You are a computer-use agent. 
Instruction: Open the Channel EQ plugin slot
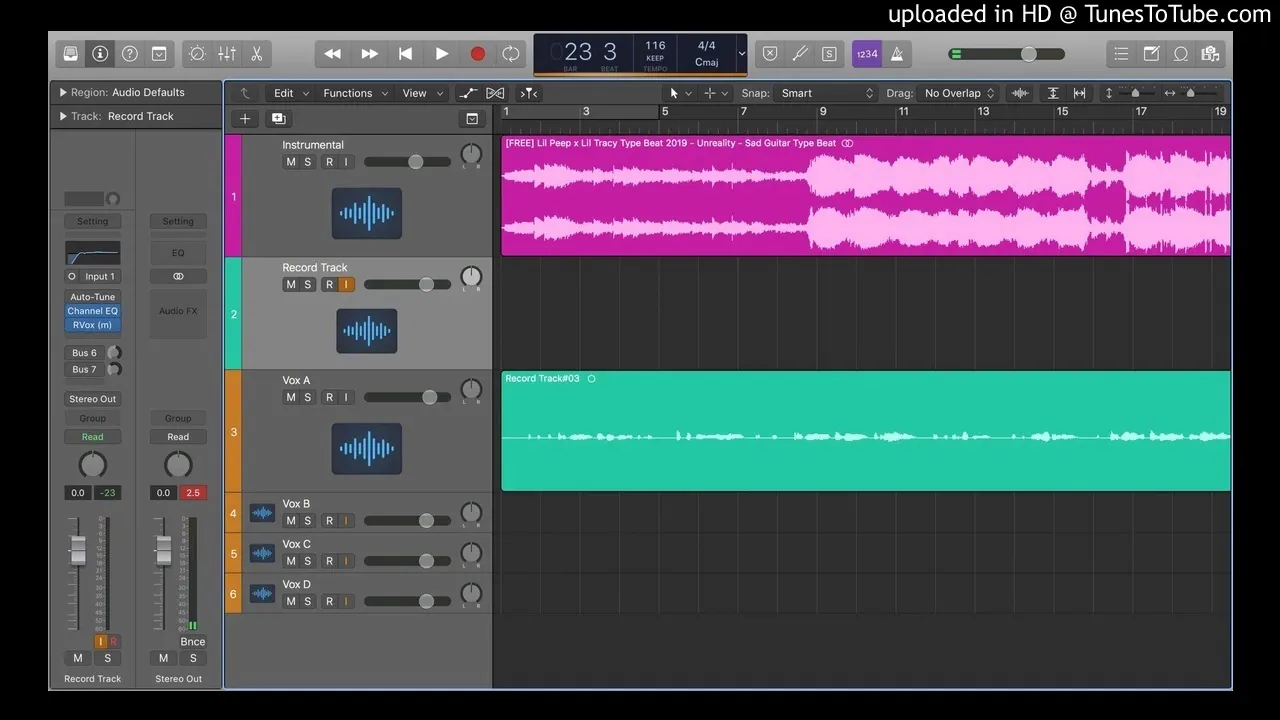click(92, 311)
